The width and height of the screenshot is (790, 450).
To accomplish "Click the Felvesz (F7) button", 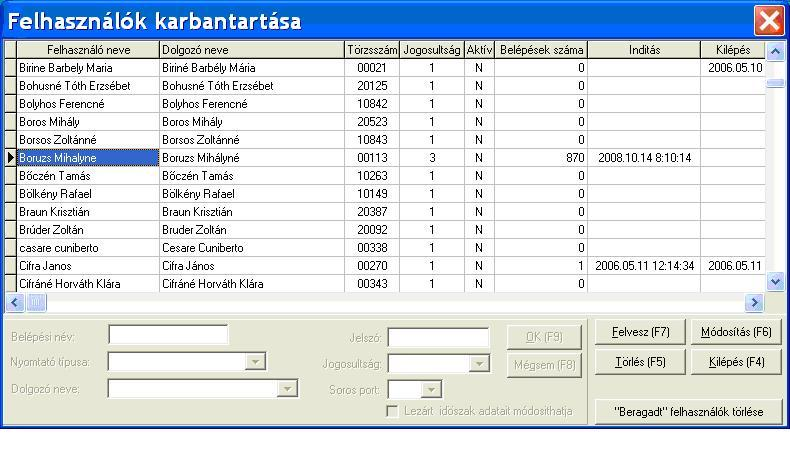I will pos(640,332).
